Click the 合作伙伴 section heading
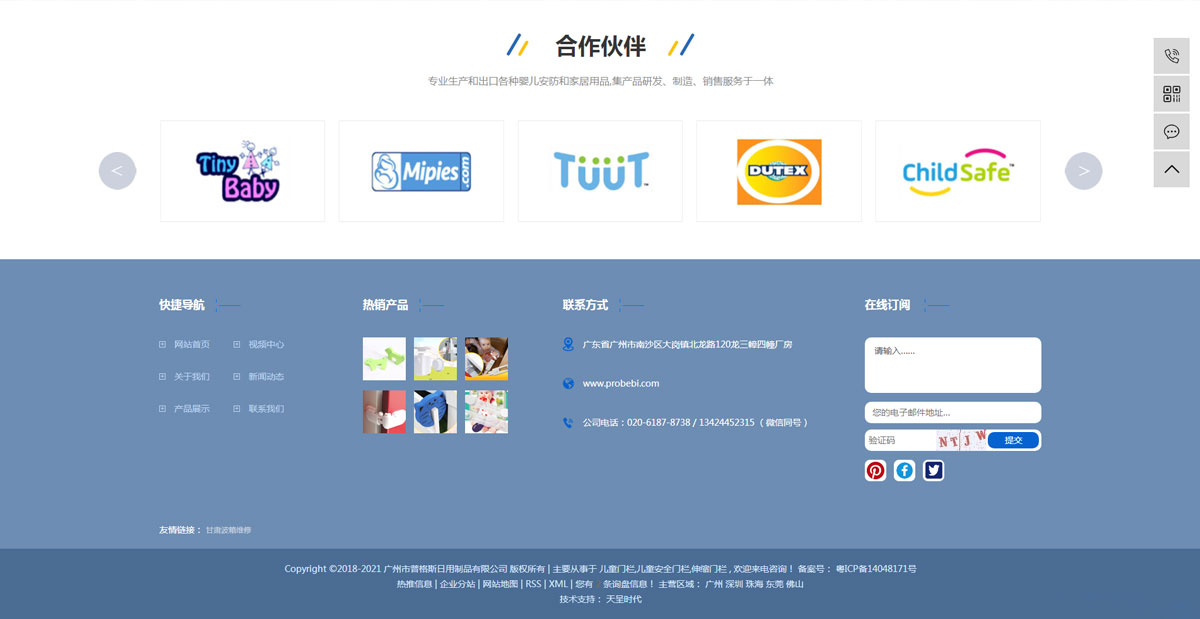The width and height of the screenshot is (1200, 619). pos(601,46)
